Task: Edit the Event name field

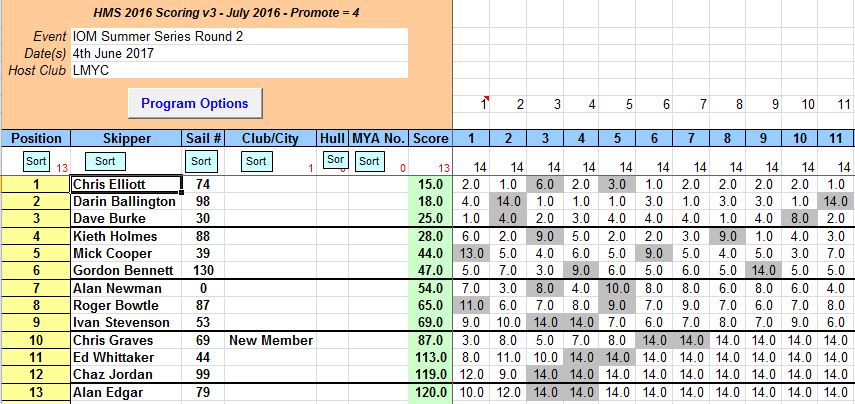Action: pyautogui.click(x=238, y=36)
